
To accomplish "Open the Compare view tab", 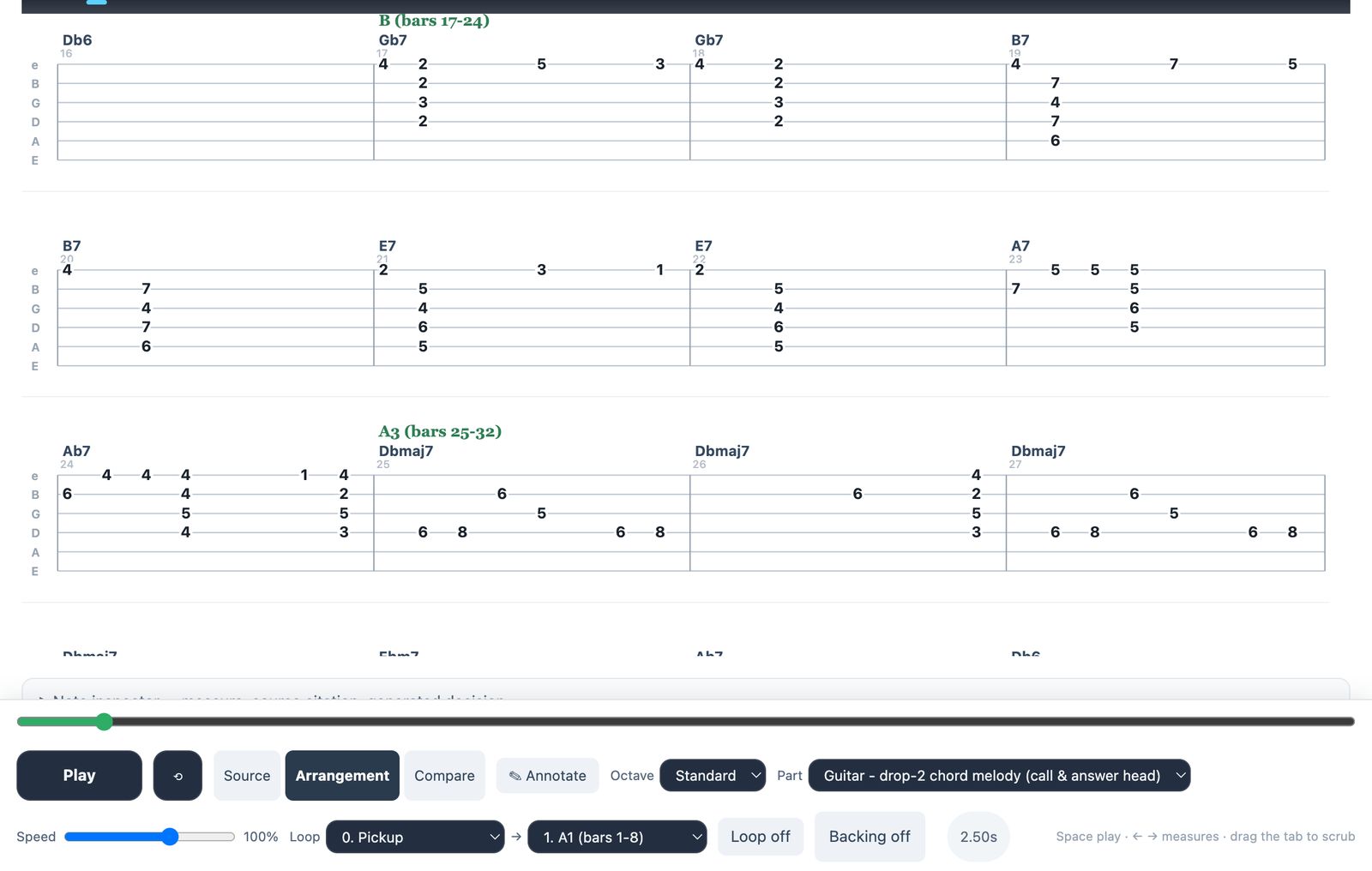I will click(x=444, y=776).
